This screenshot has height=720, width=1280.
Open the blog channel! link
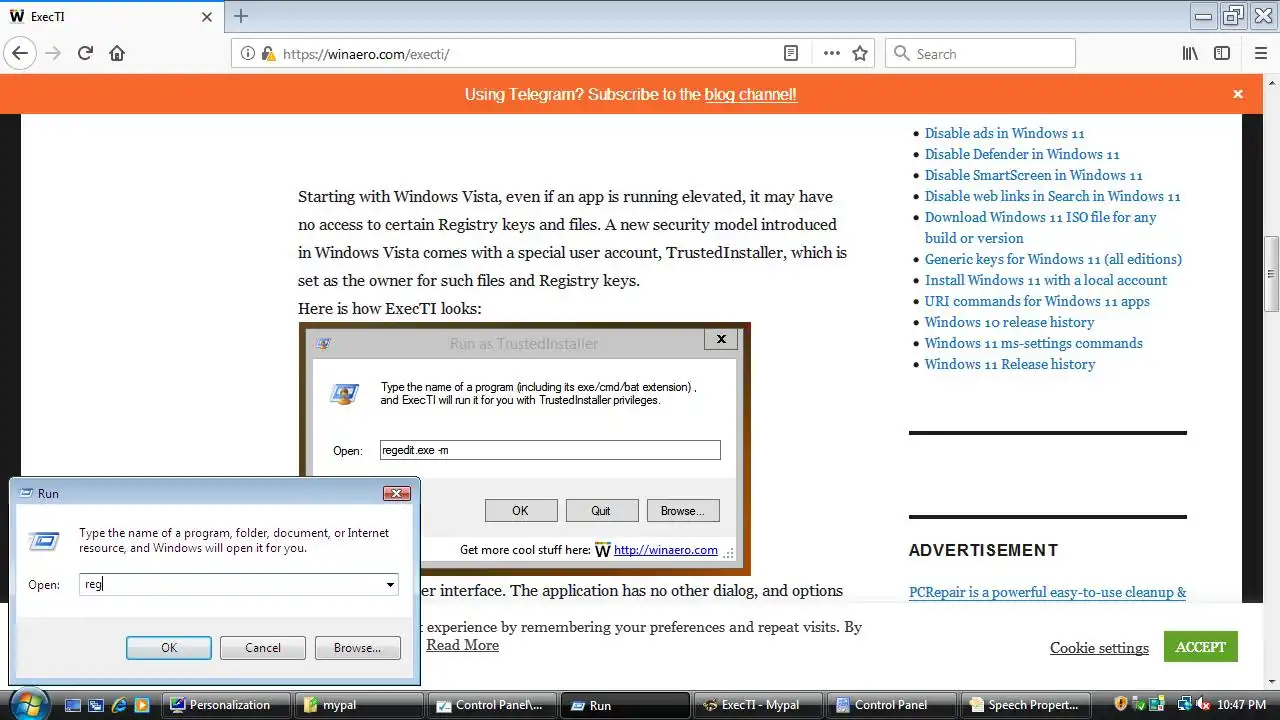tap(751, 94)
